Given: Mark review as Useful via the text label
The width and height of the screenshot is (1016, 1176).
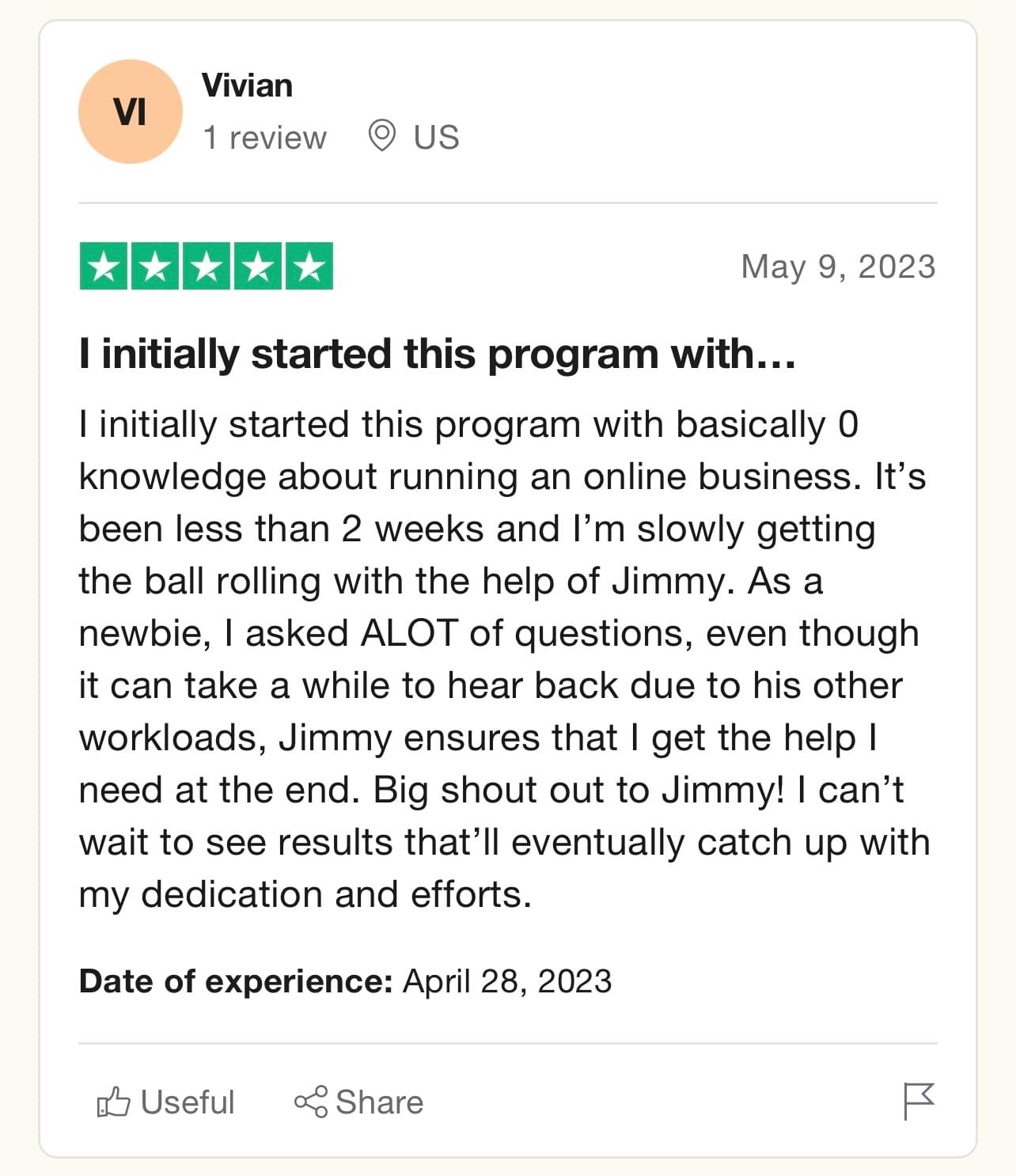Looking at the screenshot, I should pos(188,1102).
